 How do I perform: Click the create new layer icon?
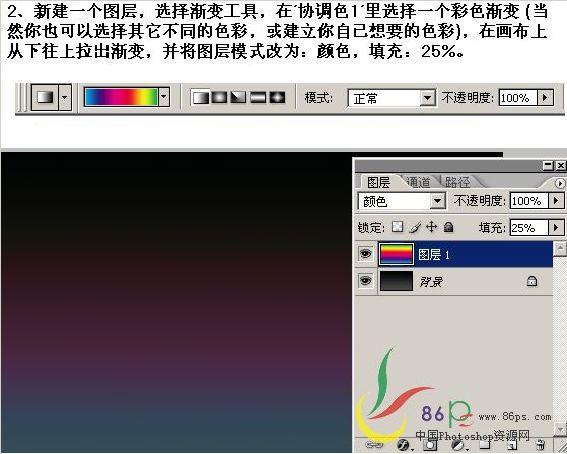coord(511,445)
